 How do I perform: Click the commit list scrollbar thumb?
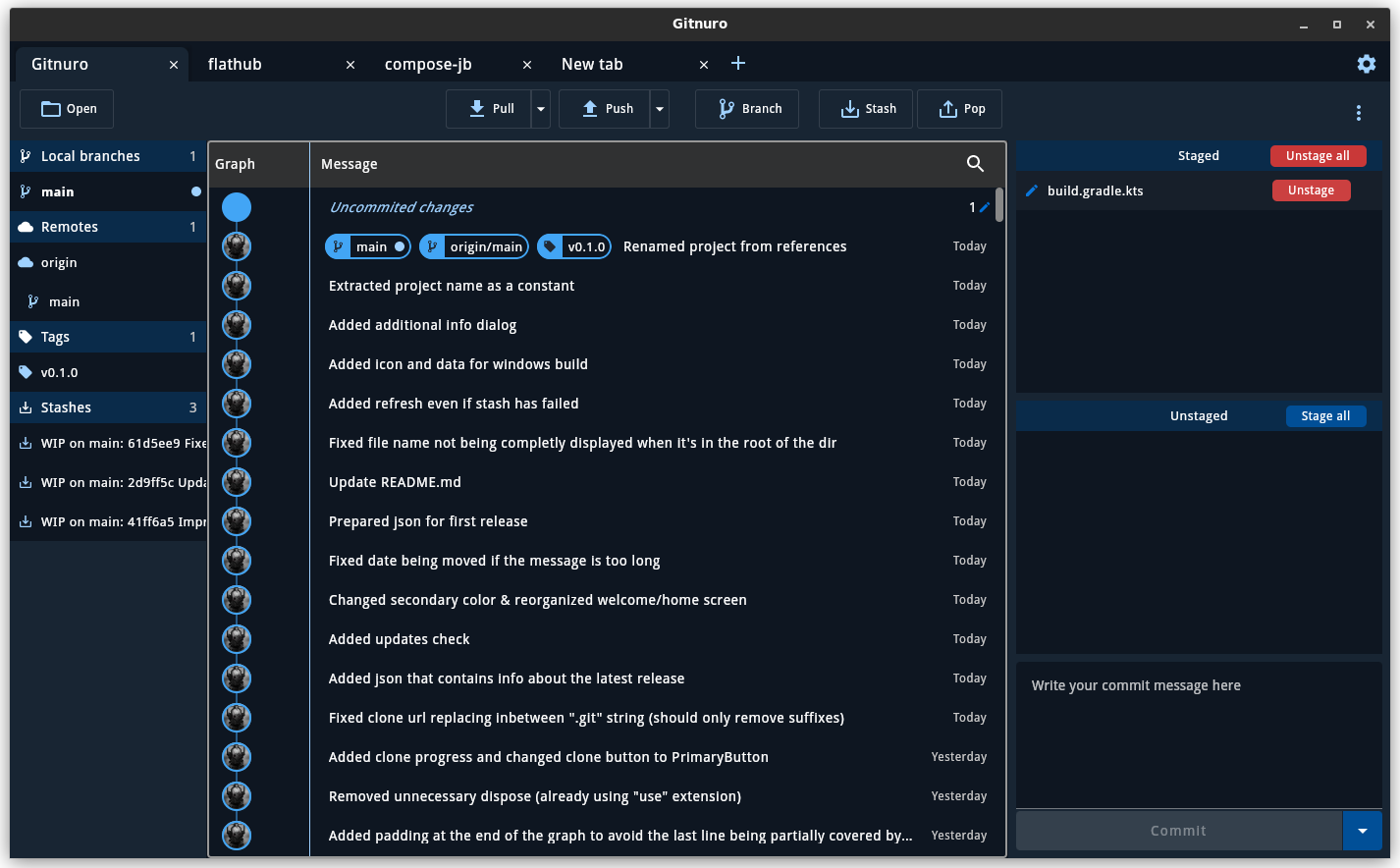click(999, 205)
